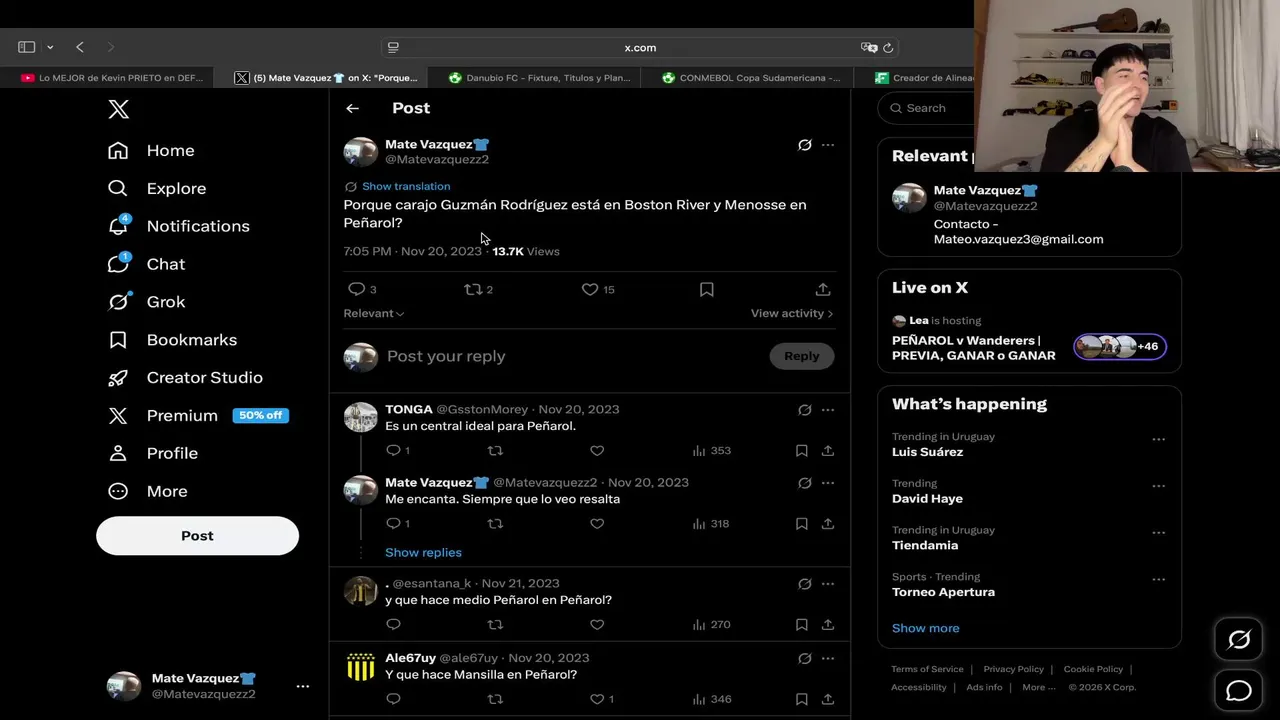Open Ale67uy profile avatar
Image resolution: width=1280 pixels, height=720 pixels.
coord(360,666)
